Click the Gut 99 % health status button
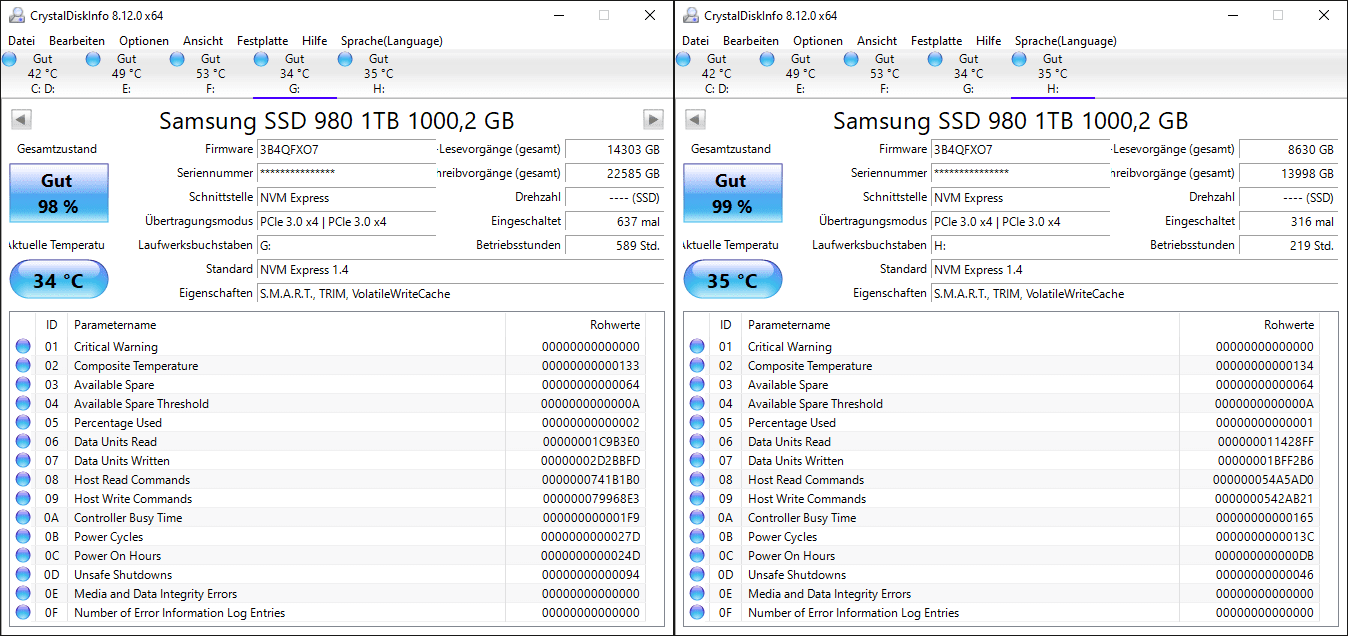 [x=731, y=193]
